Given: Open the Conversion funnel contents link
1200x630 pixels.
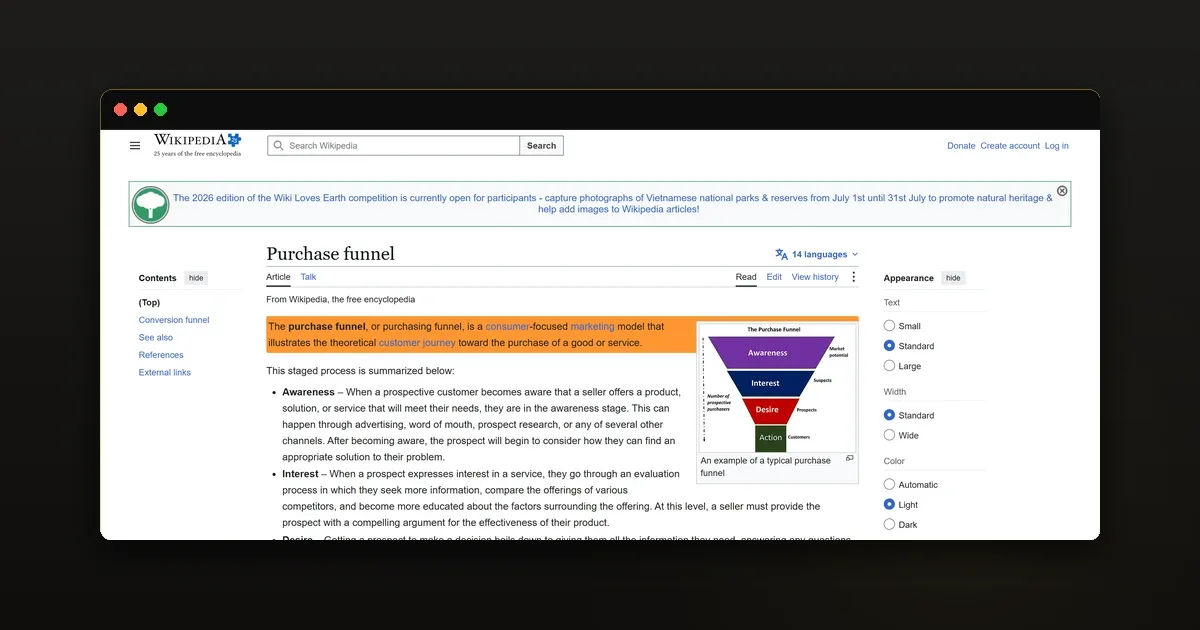Looking at the screenshot, I should [x=174, y=320].
